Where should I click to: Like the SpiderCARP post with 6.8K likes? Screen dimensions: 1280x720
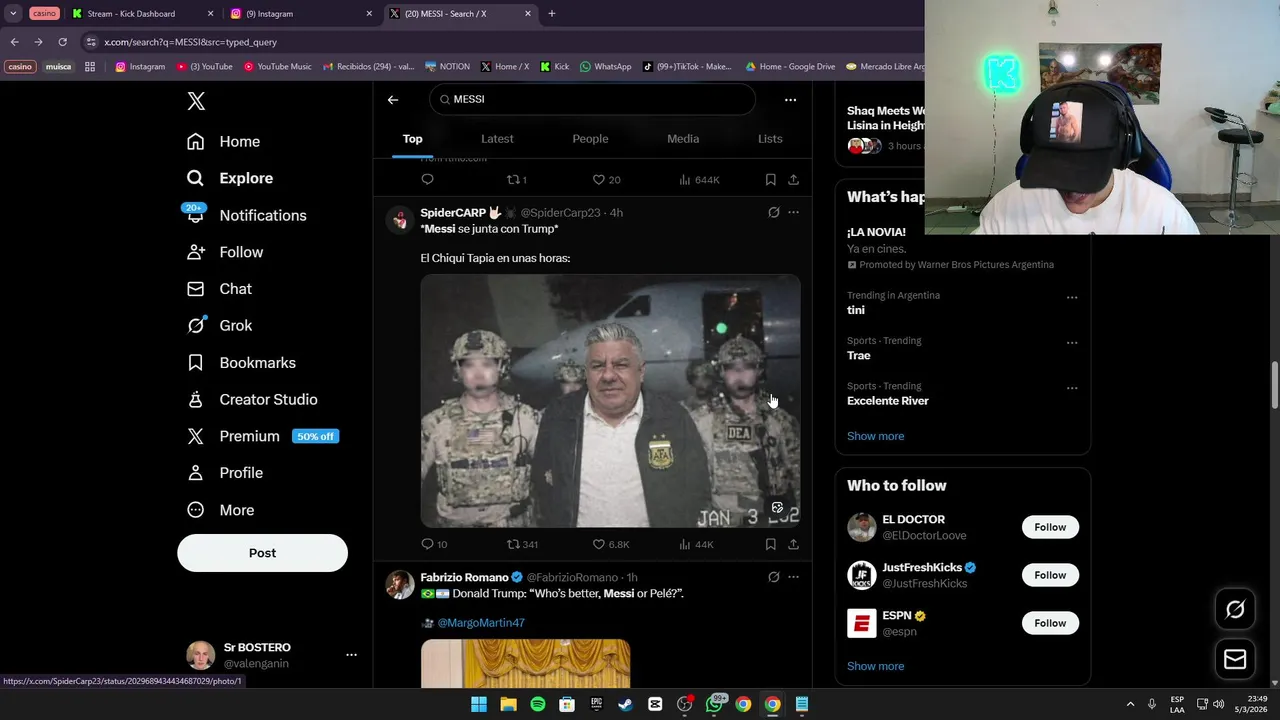tap(611, 544)
